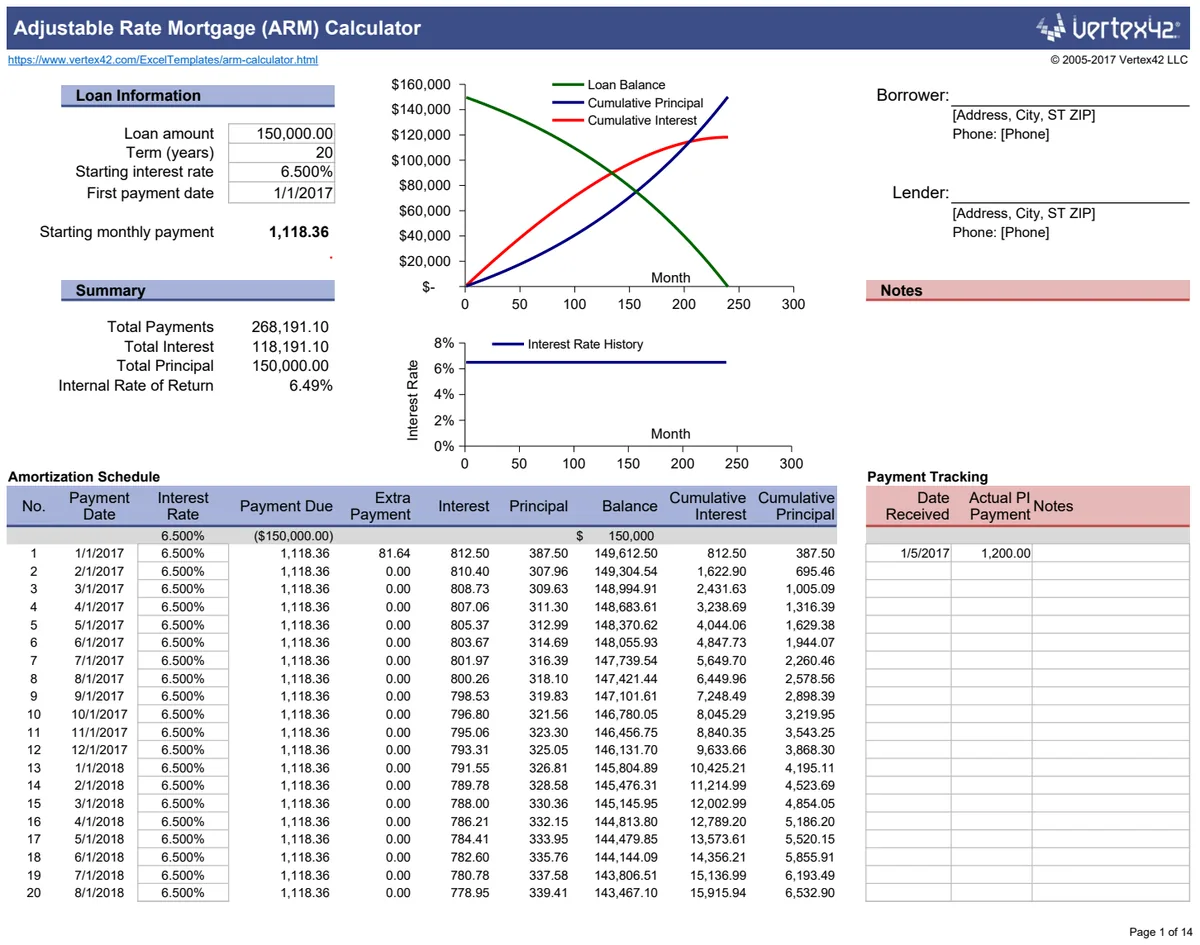Image resolution: width=1200 pixels, height=945 pixels.
Task: Select the Term (years) field
Action: point(281,153)
